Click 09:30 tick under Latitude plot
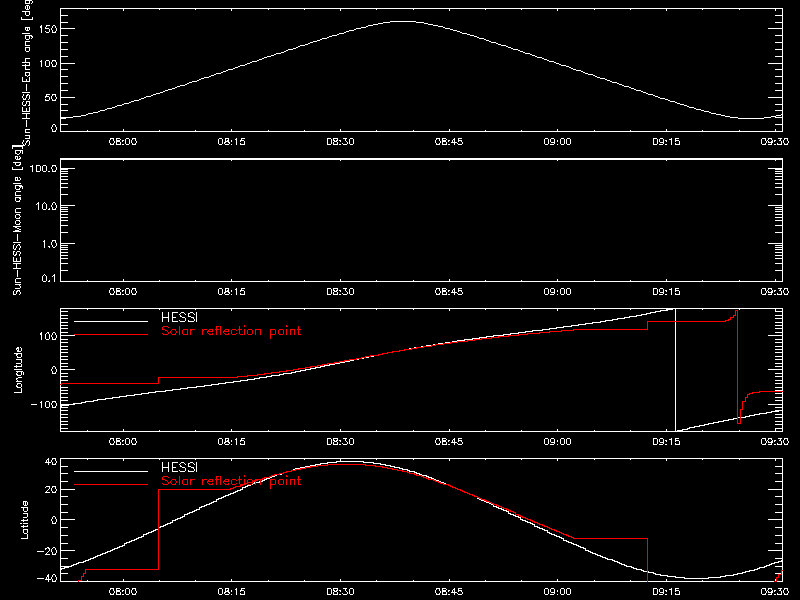Screen dimensions: 800x600 (x=775, y=592)
